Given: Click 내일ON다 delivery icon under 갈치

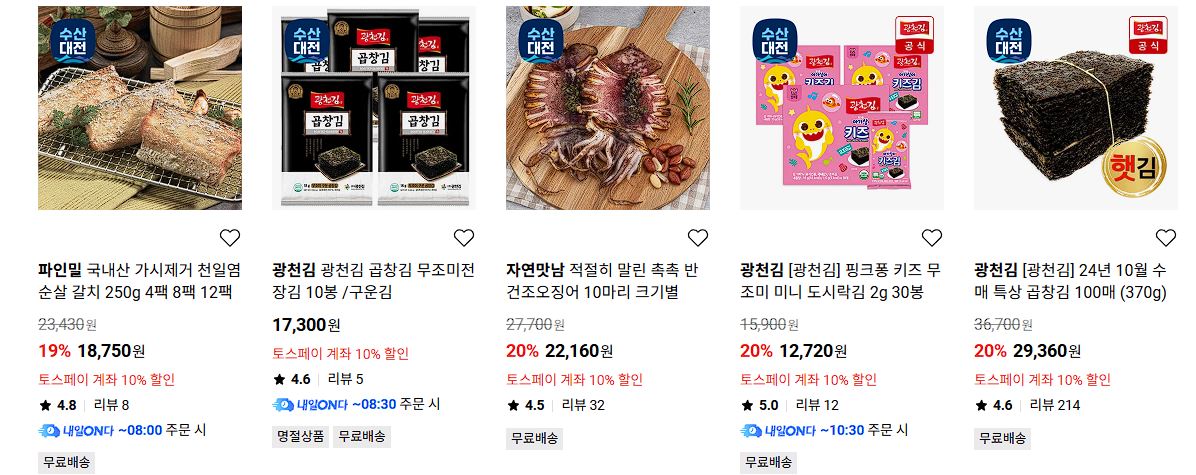Looking at the screenshot, I should coord(76,431).
